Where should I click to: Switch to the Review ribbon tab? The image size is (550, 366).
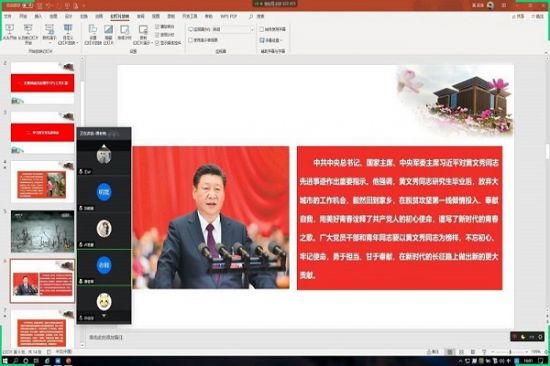(141, 16)
